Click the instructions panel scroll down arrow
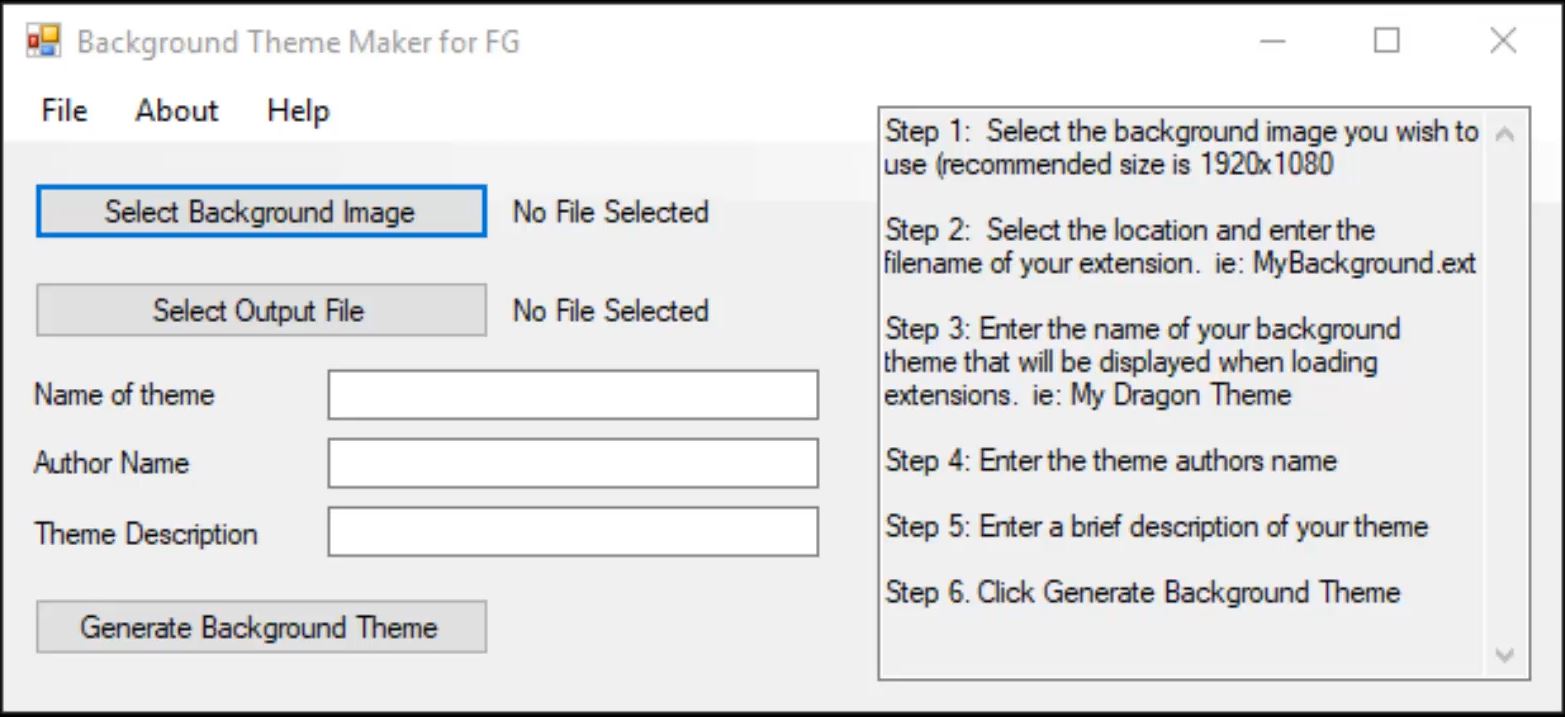The height and width of the screenshot is (717, 1565). [x=1504, y=655]
